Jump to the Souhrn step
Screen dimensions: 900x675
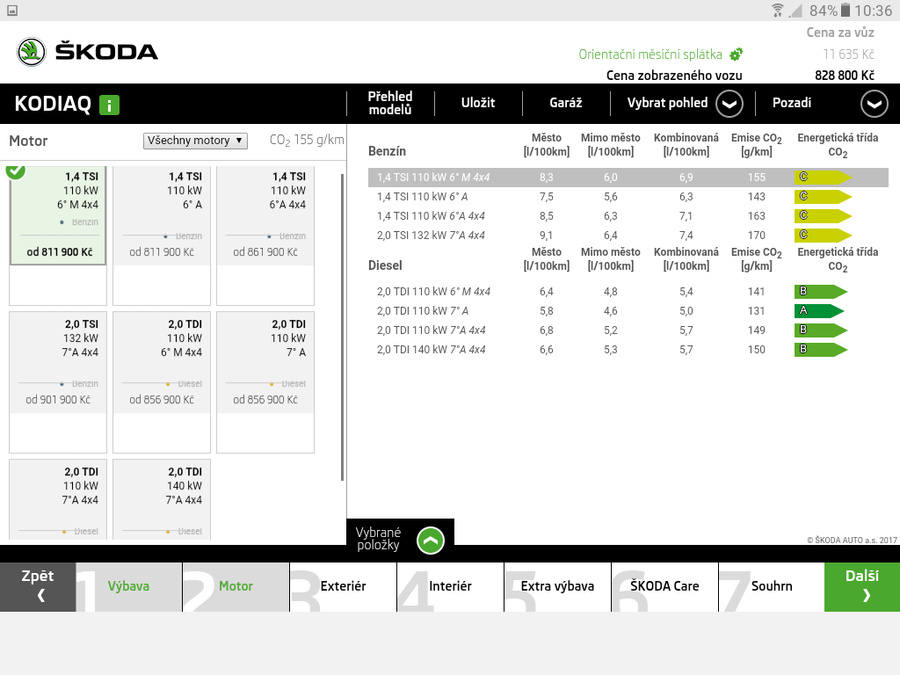pyautogui.click(x=771, y=587)
